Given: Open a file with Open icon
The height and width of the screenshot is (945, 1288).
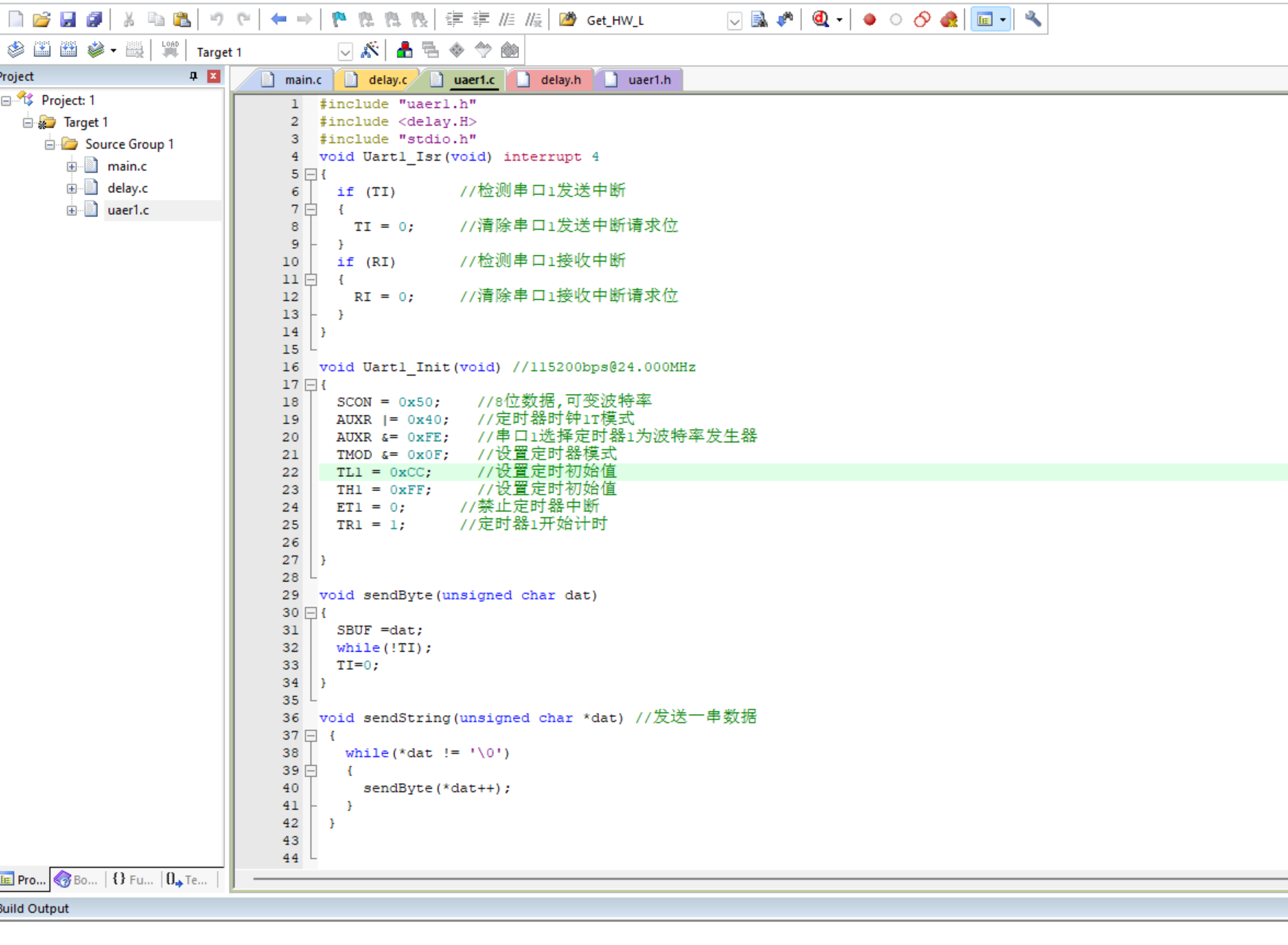Looking at the screenshot, I should 42,20.
